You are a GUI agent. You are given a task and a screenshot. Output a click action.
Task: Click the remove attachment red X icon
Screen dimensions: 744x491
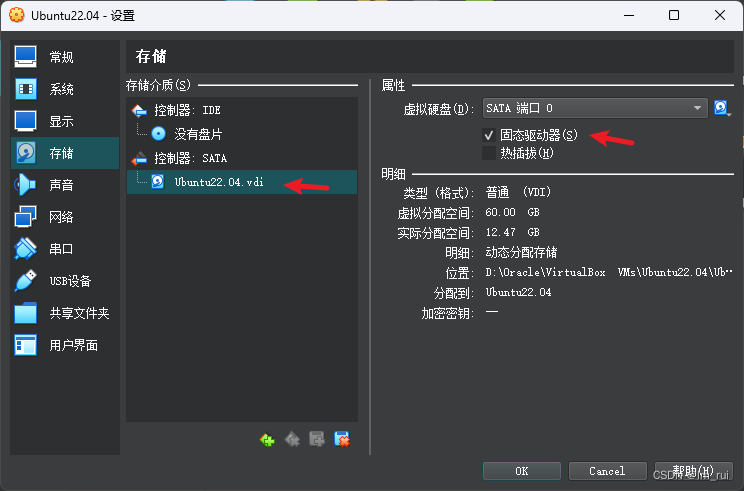coord(342,440)
